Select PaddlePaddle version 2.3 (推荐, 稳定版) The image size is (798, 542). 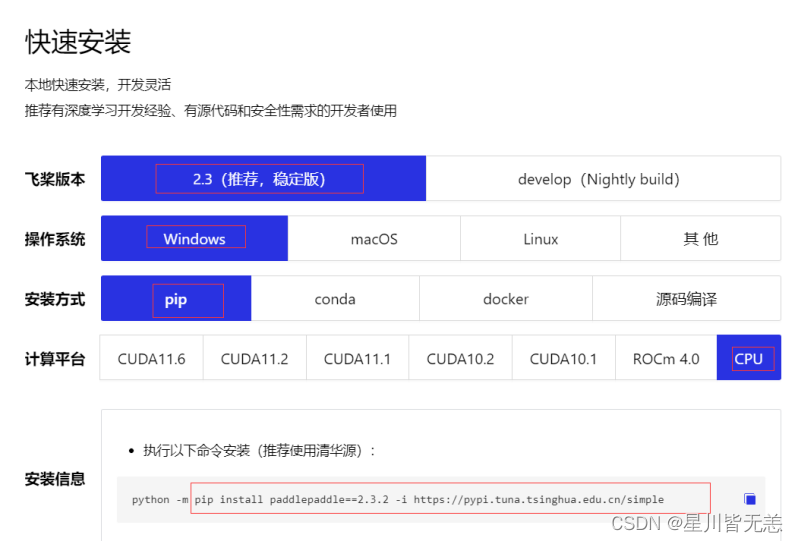point(263,179)
